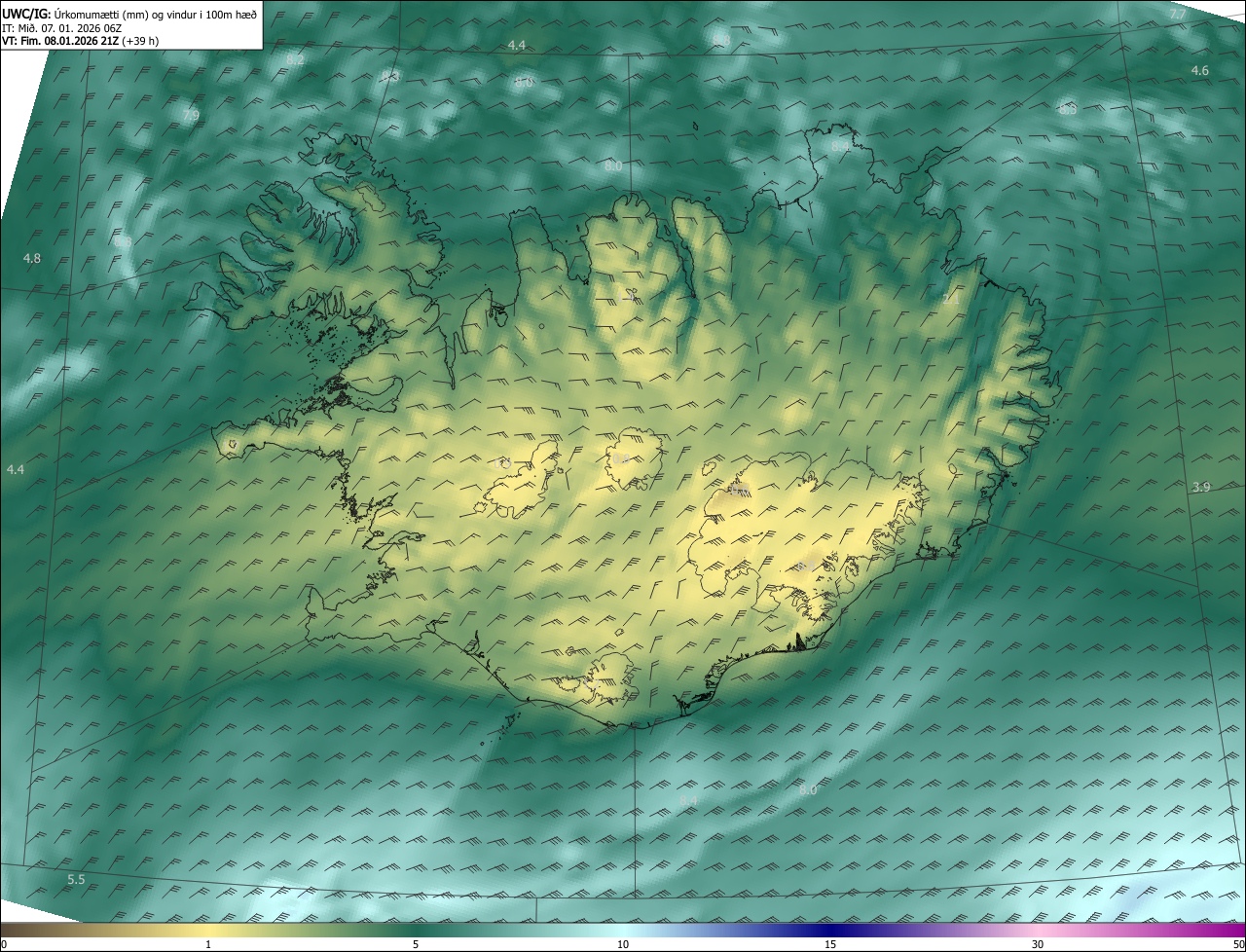
Task: Click the 7.7 value label on the map
Action: coord(1178,14)
